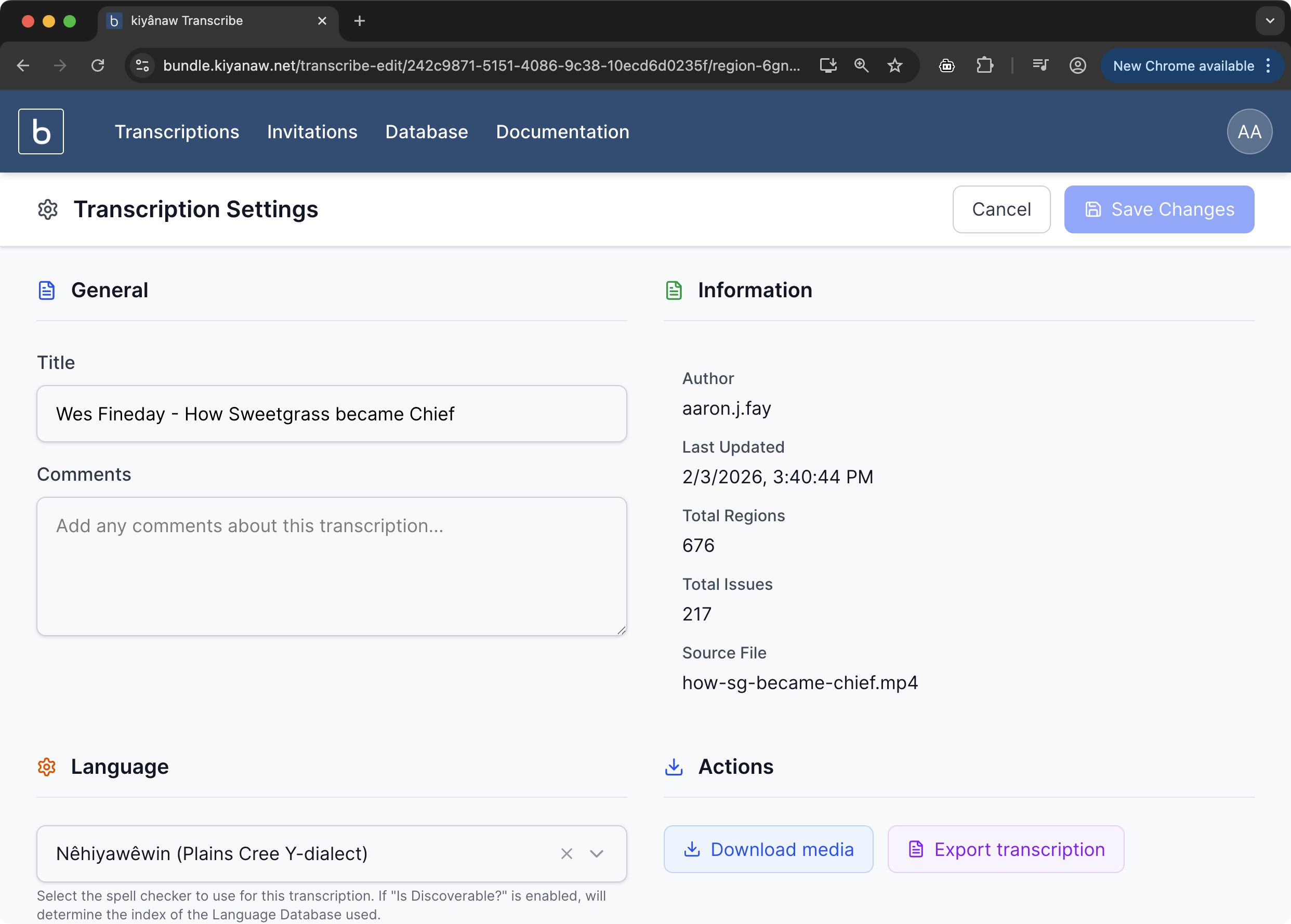Open the Database menu item

click(426, 131)
